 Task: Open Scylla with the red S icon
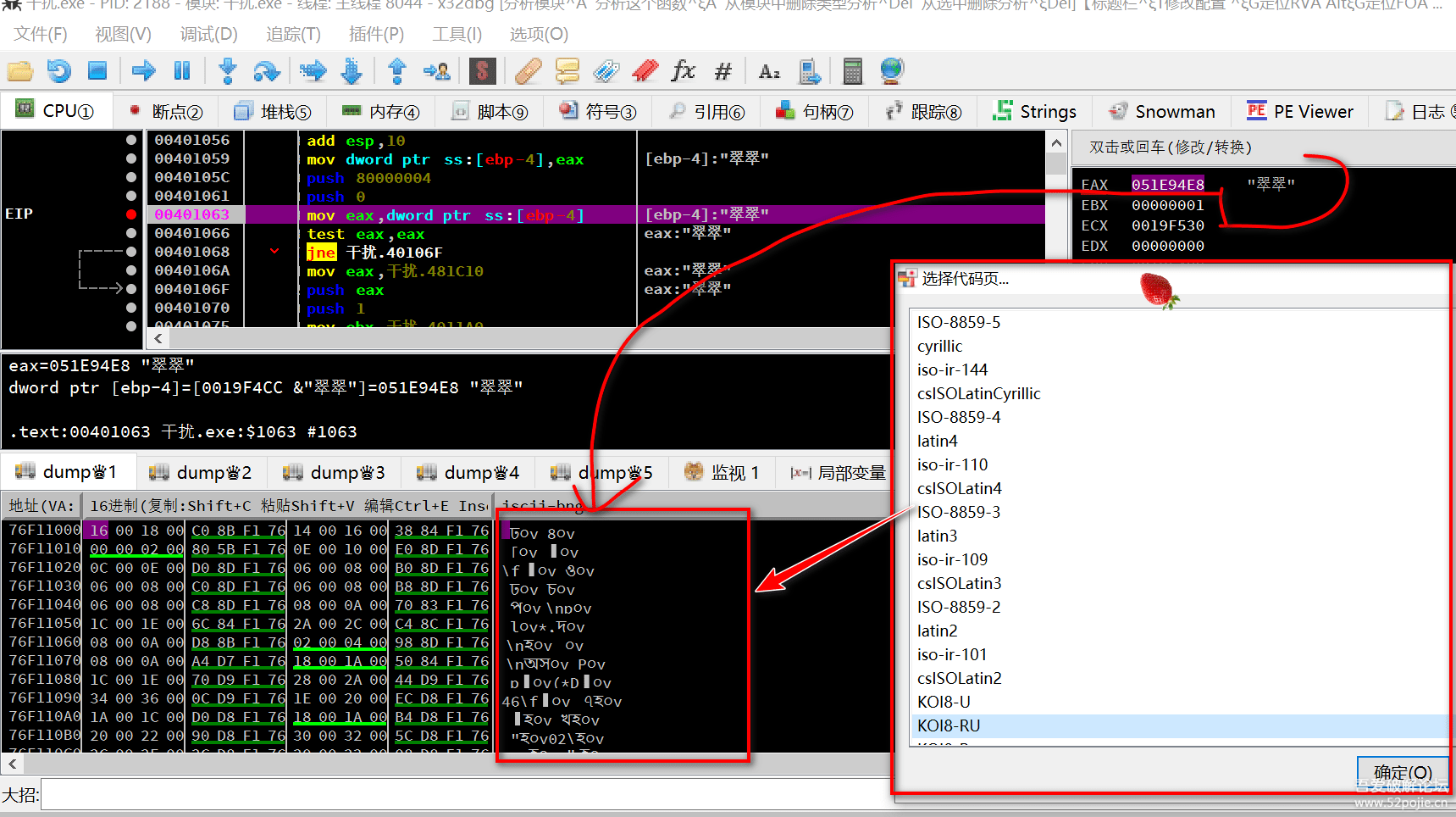click(x=482, y=71)
